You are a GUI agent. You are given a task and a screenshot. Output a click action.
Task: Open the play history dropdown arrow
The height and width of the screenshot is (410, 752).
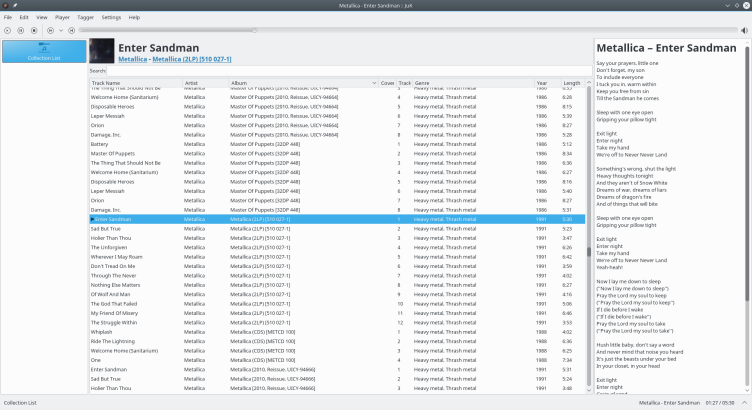tap(59, 30)
